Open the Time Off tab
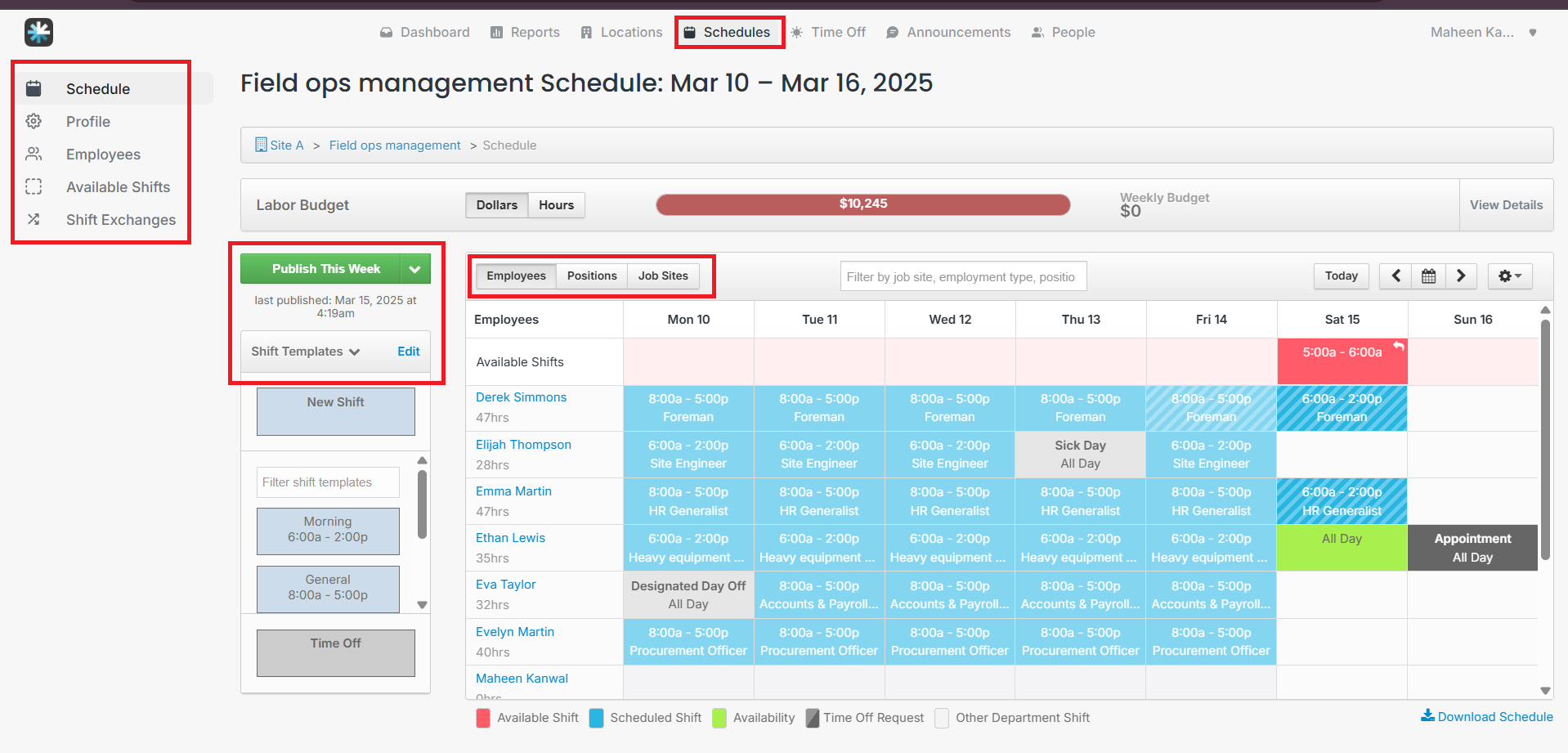 coord(828,33)
